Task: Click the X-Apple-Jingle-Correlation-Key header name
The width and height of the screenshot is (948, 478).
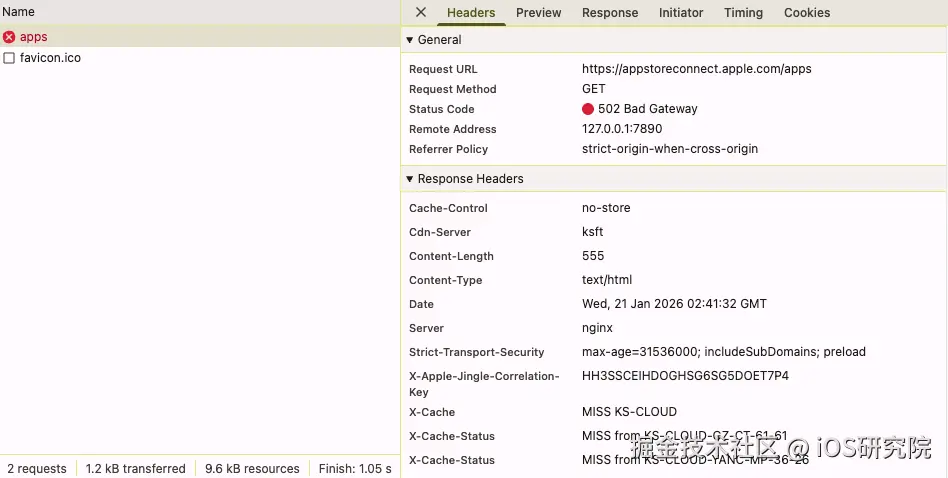Action: tap(484, 384)
